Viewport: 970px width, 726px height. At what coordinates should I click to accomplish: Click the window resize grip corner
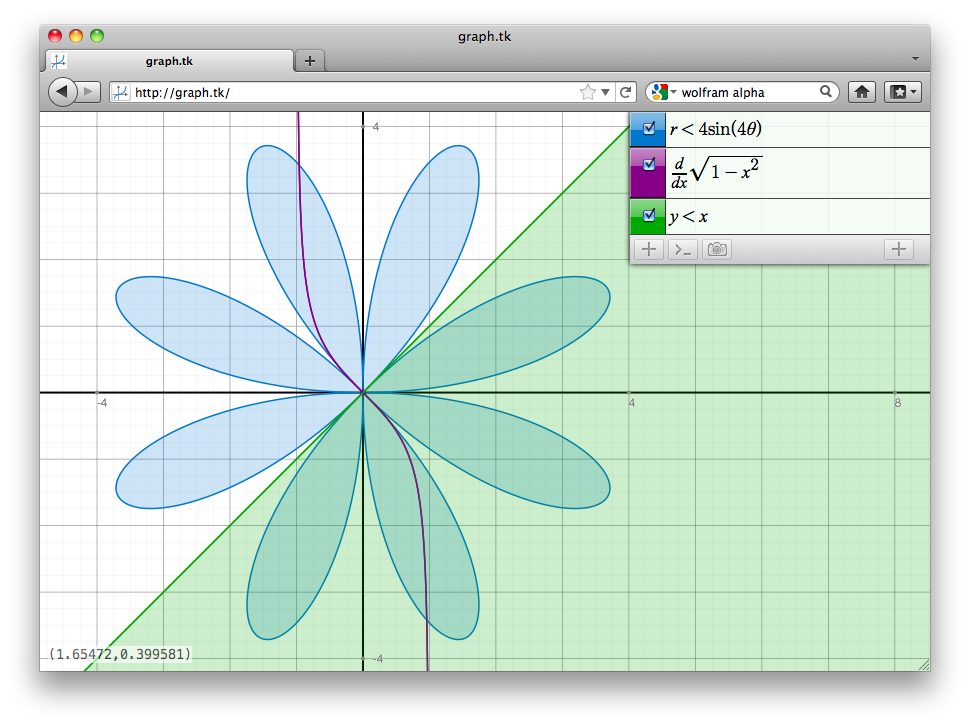(x=924, y=665)
